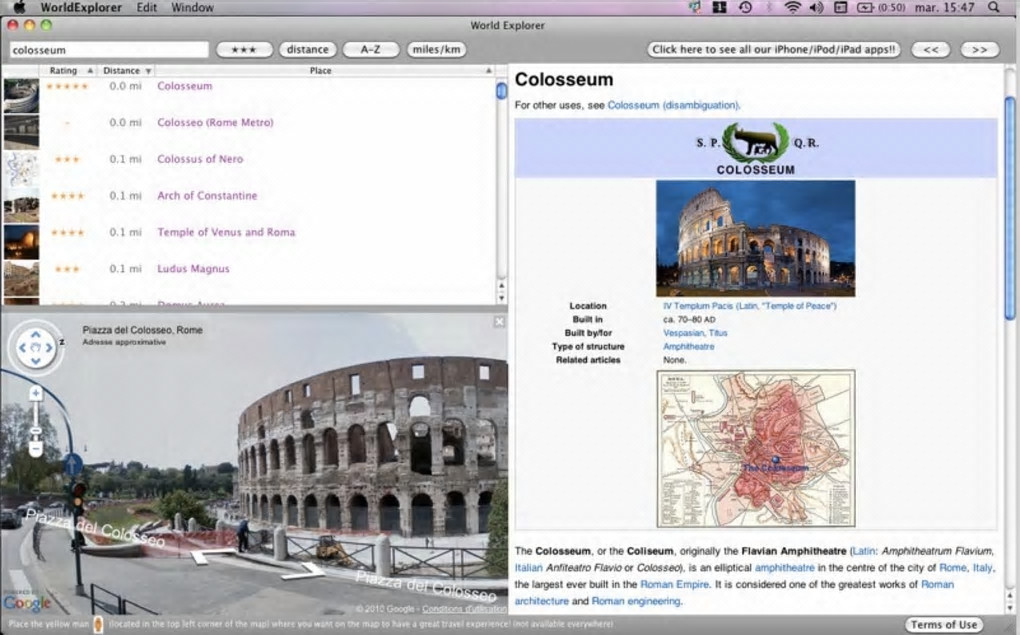Select Colossus of Nero in results
Viewport: 1020px width, 635px height.
(x=200, y=159)
